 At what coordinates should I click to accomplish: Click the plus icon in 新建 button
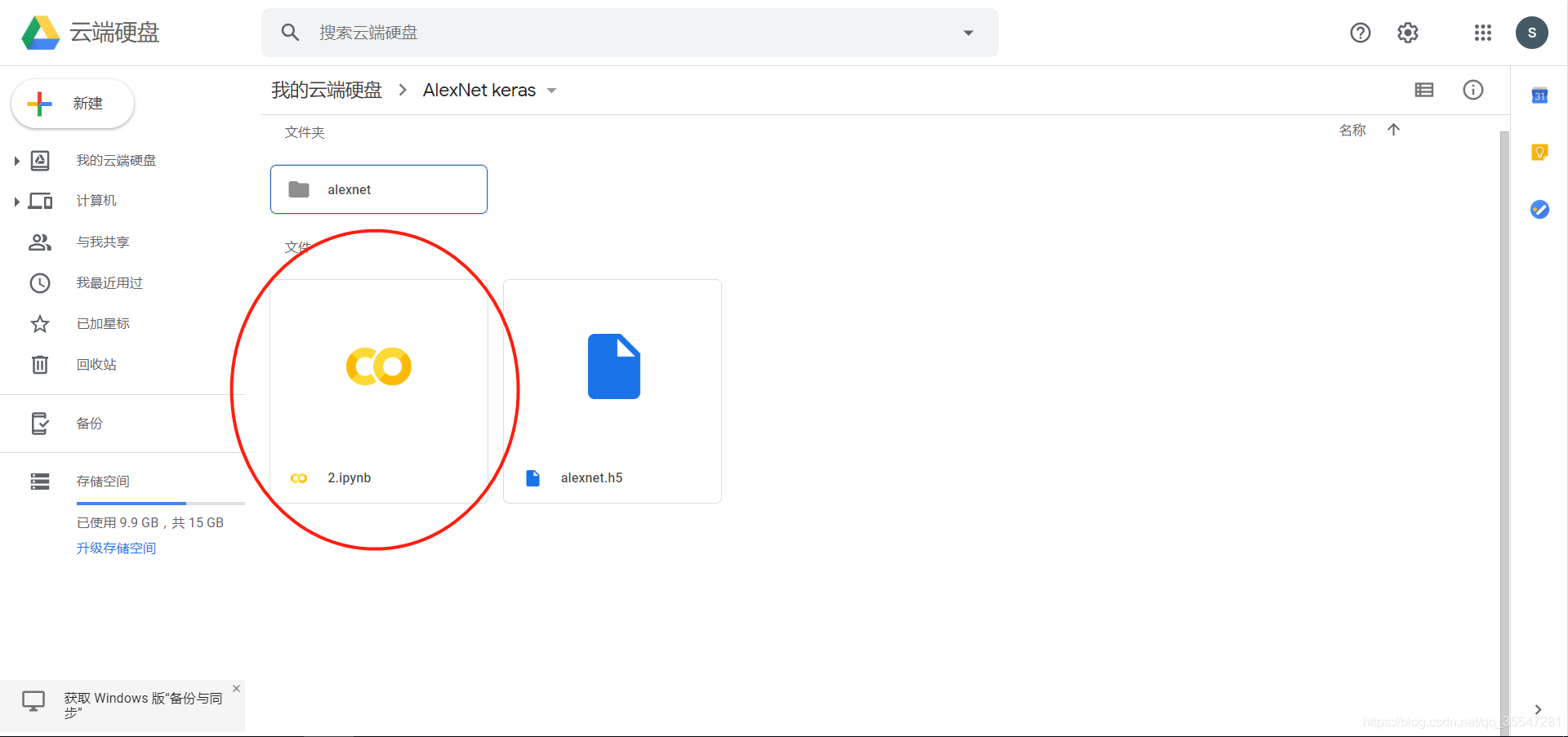pyautogui.click(x=39, y=104)
